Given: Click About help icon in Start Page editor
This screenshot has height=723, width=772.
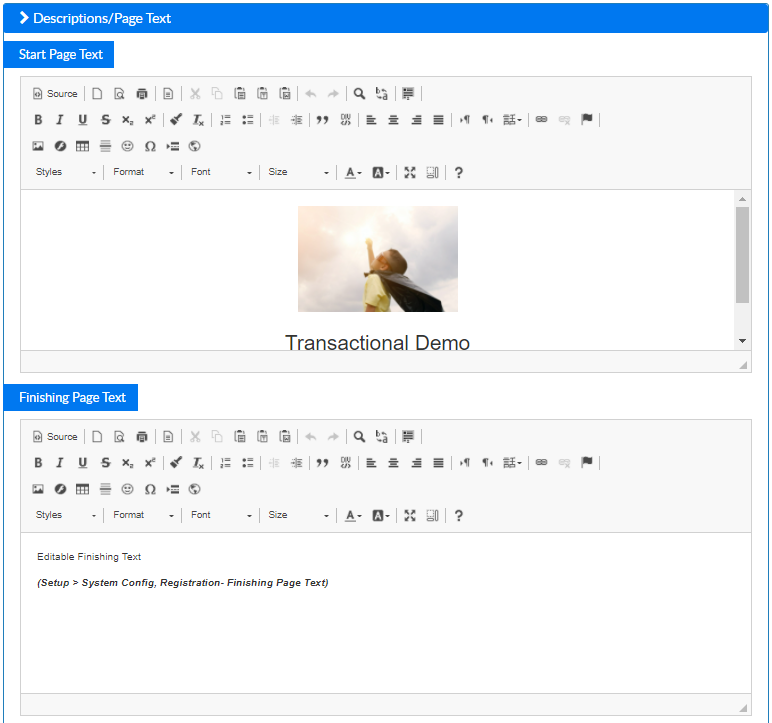Looking at the screenshot, I should pos(458,172).
